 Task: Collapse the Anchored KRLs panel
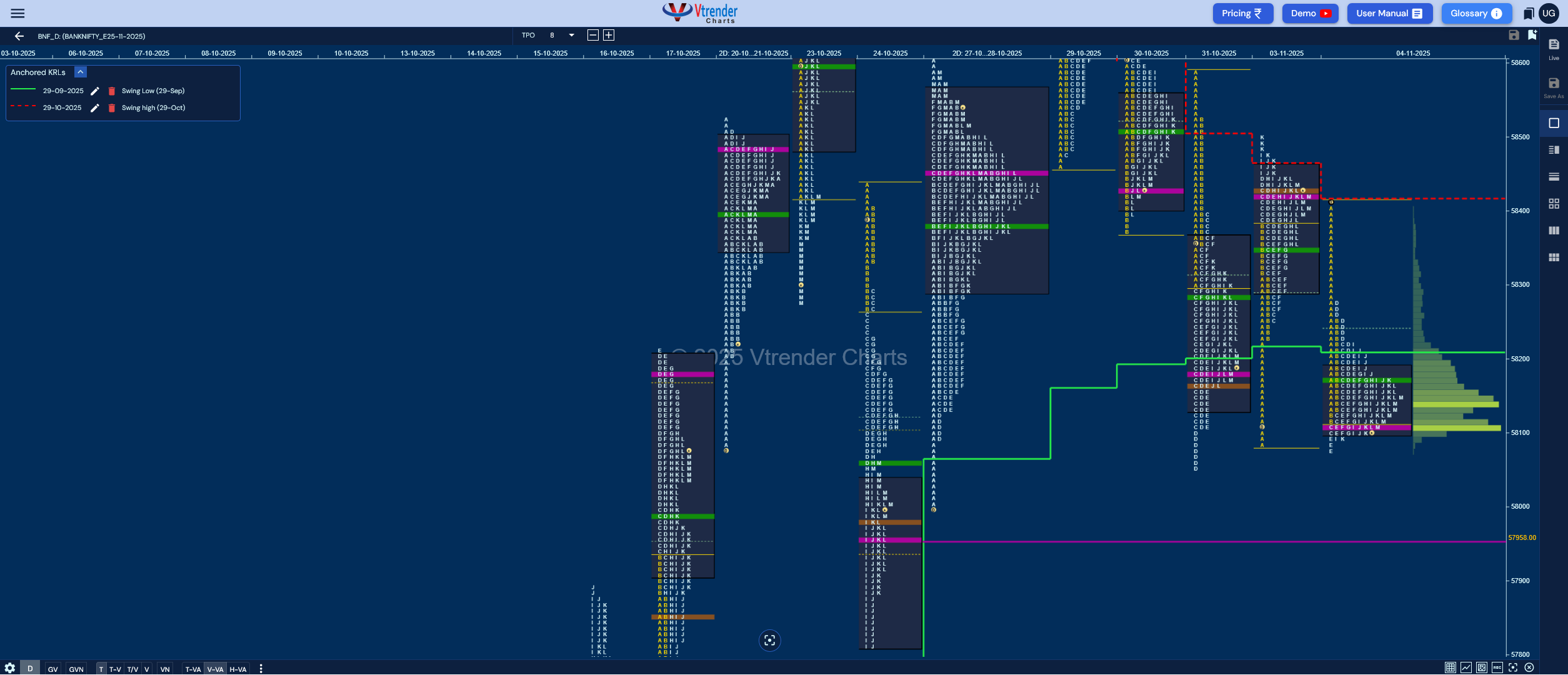[x=80, y=72]
